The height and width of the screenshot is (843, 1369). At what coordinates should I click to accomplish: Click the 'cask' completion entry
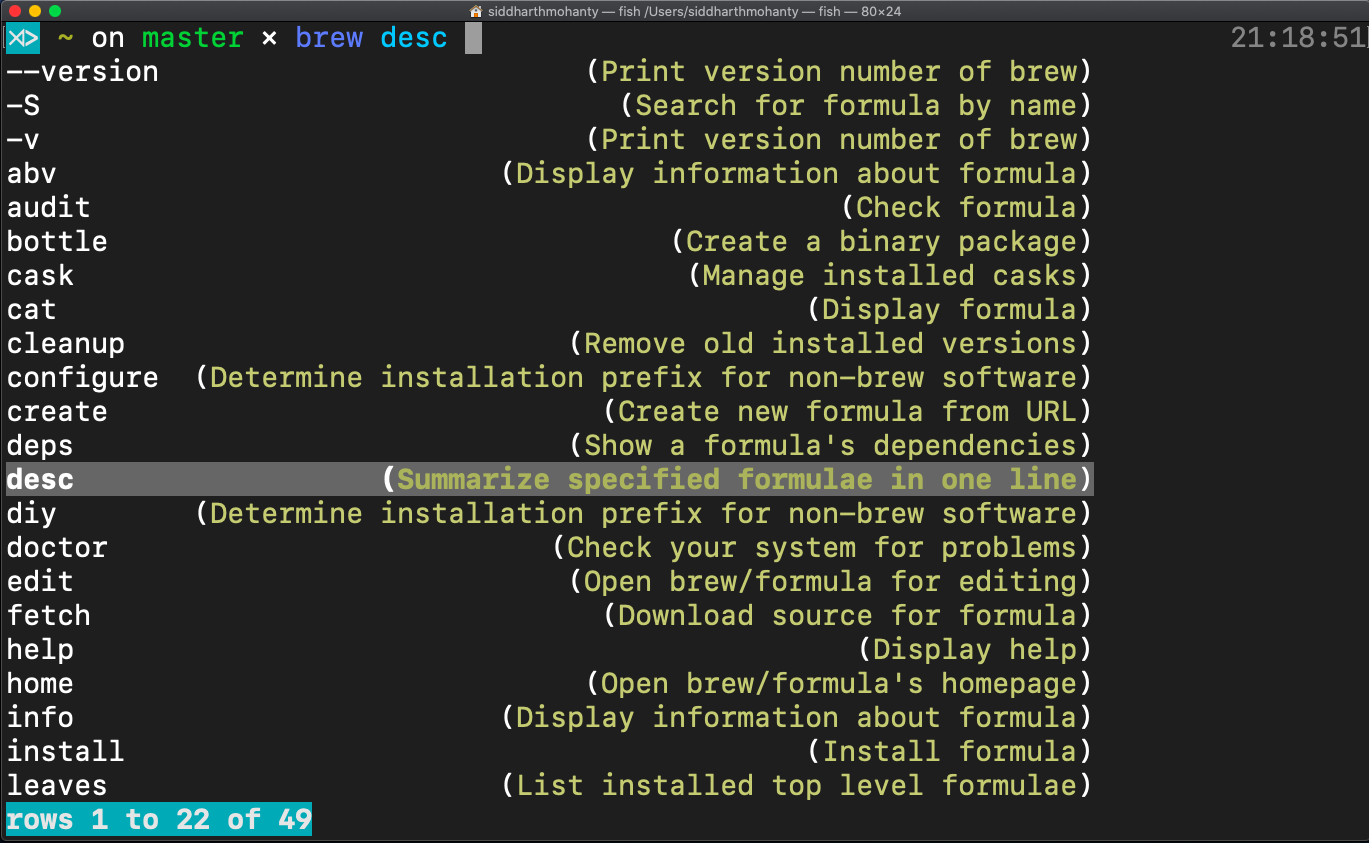click(x=40, y=275)
